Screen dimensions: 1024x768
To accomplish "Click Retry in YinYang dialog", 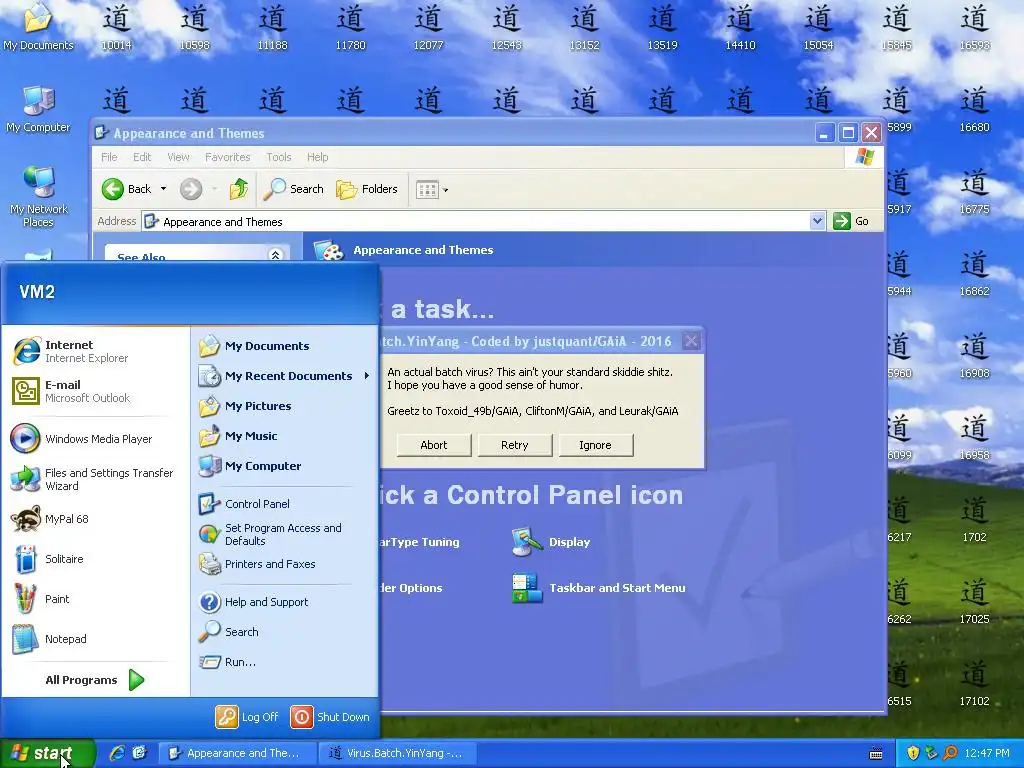I will [515, 445].
